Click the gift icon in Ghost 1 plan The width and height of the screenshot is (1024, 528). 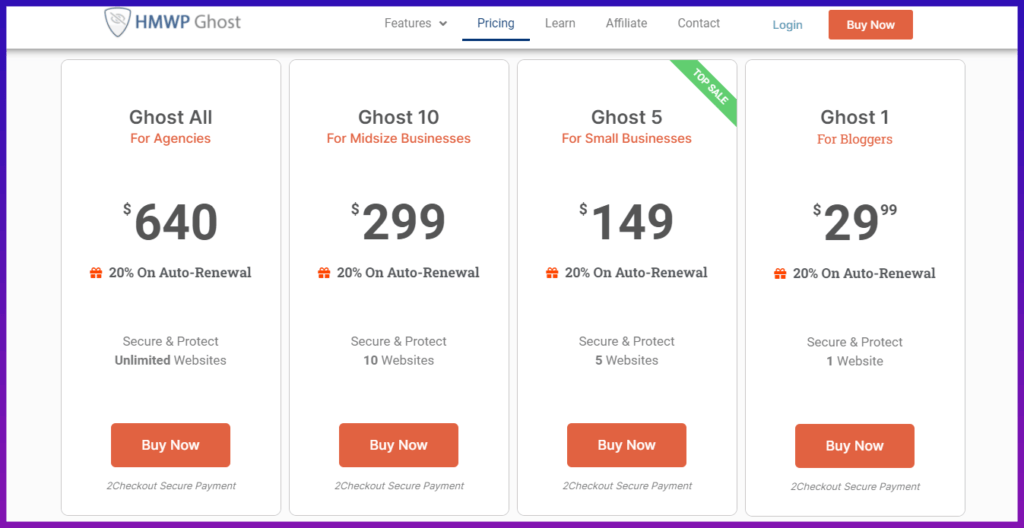(780, 274)
